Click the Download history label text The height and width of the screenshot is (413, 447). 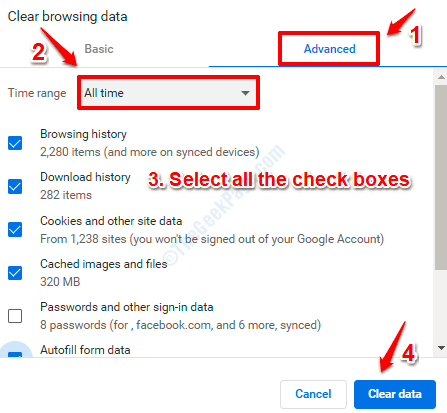[85, 177]
